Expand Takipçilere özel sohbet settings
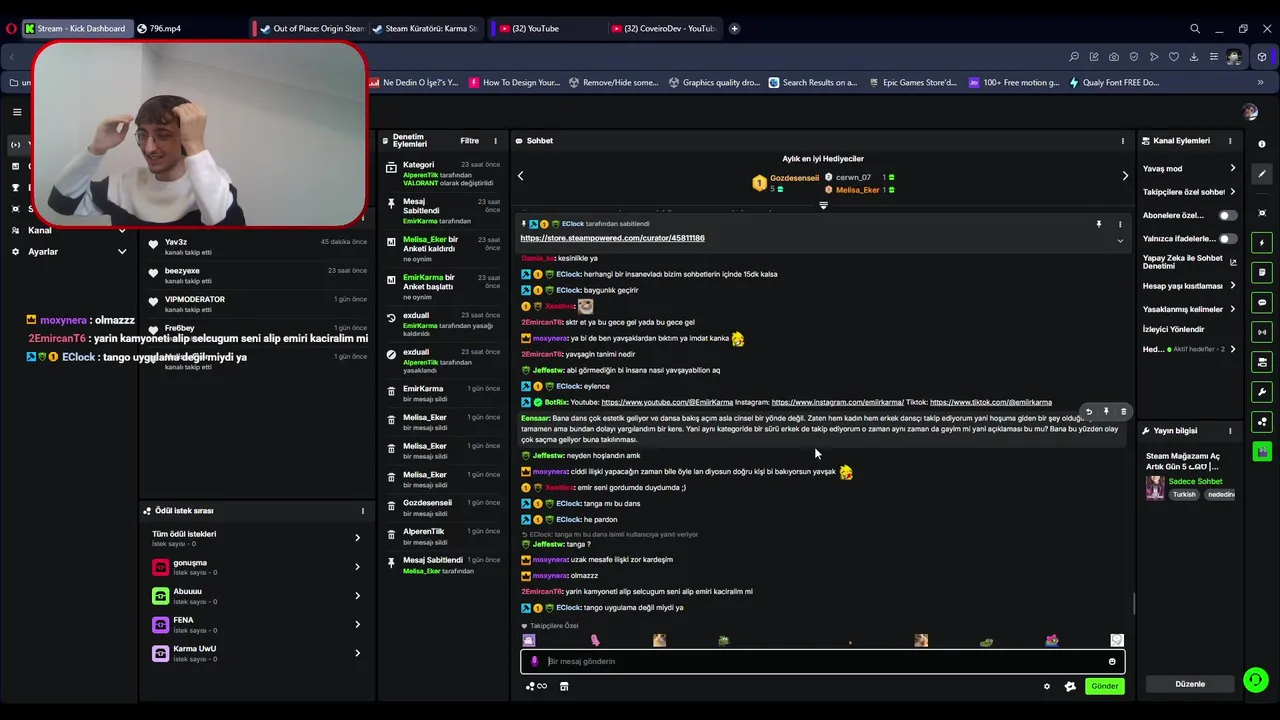The image size is (1280, 720). [x=1232, y=192]
